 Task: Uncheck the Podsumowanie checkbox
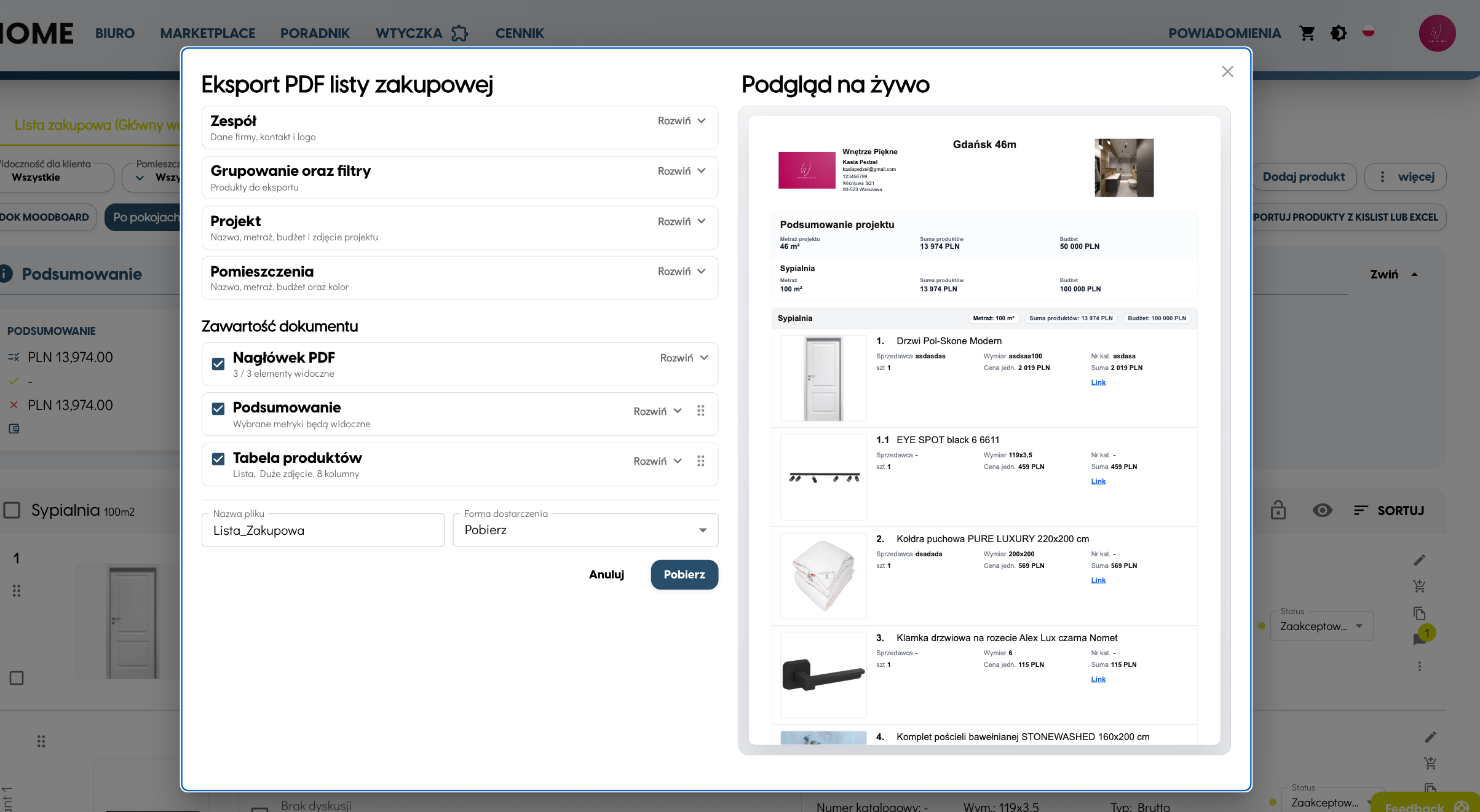point(218,409)
